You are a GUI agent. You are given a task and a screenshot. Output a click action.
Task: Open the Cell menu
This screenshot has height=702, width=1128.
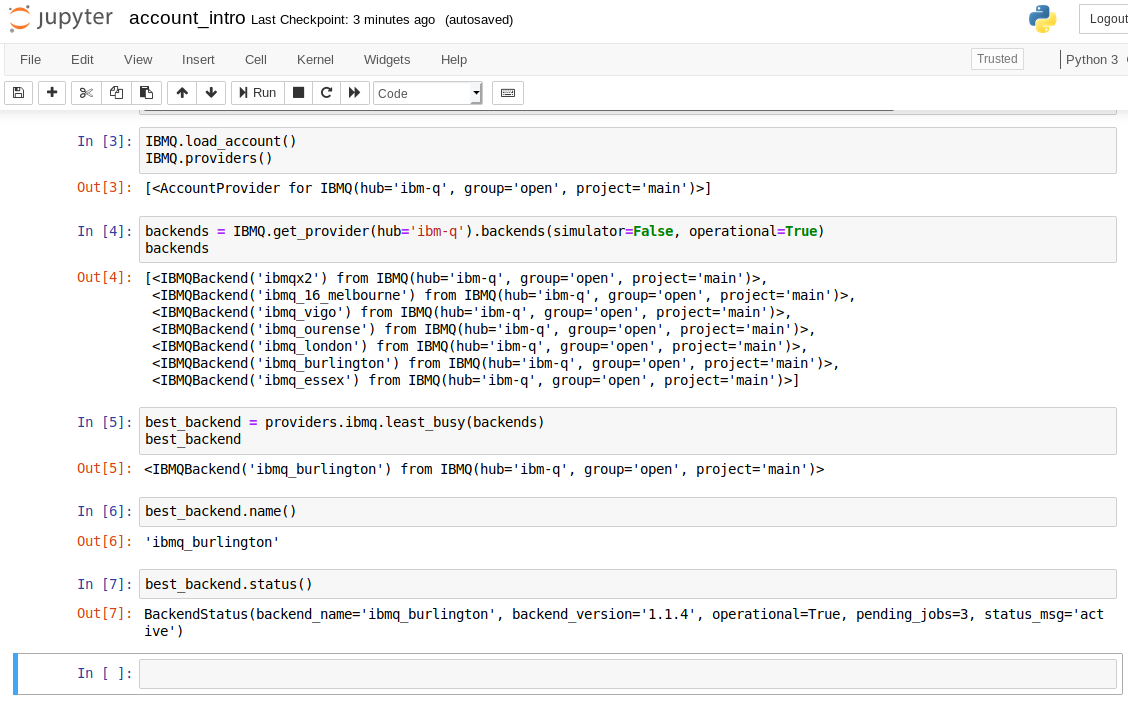[256, 60]
